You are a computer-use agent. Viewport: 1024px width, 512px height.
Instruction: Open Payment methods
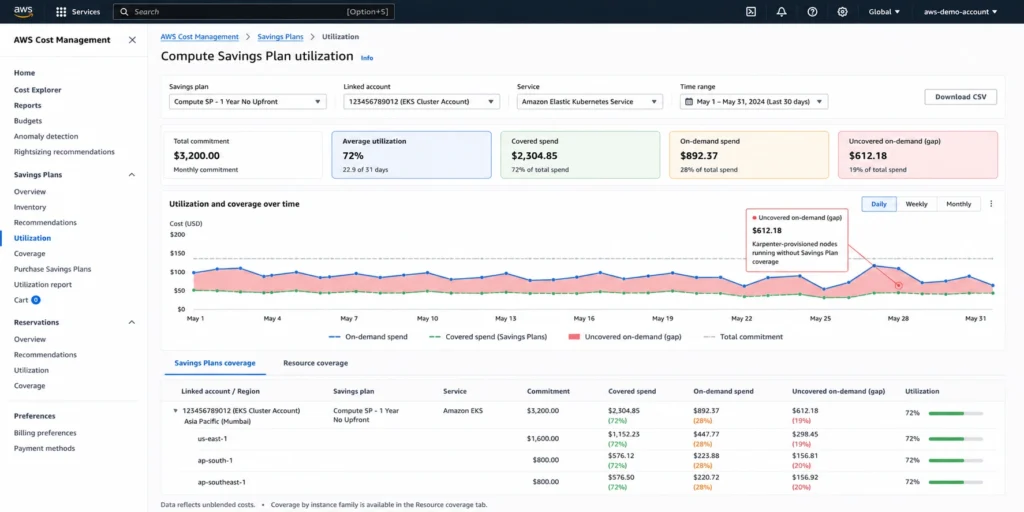click(x=44, y=449)
